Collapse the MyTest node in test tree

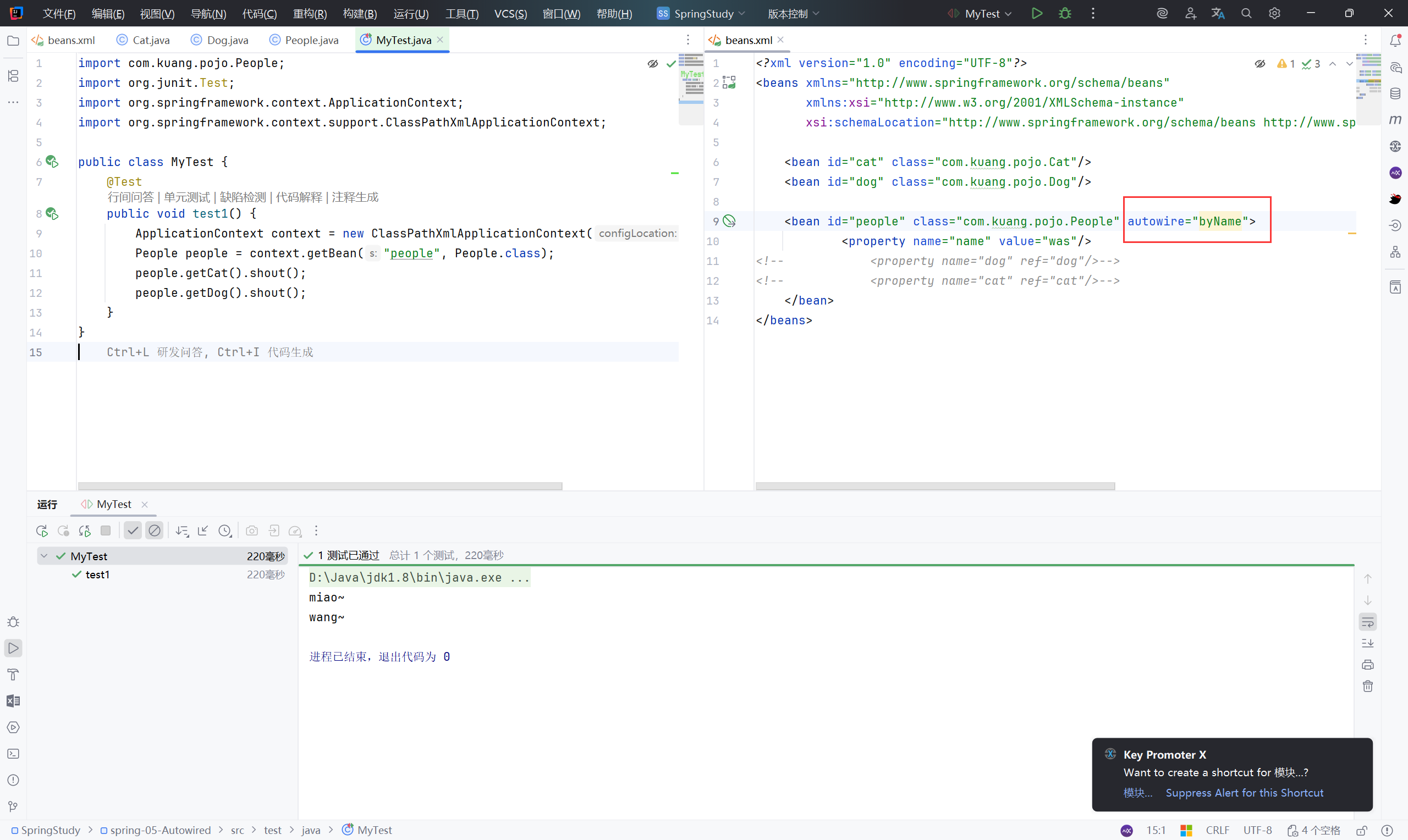44,556
